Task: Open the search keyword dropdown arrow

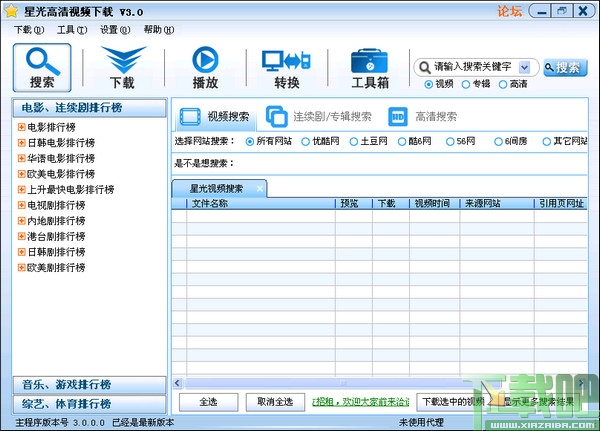Action: pyautogui.click(x=524, y=68)
